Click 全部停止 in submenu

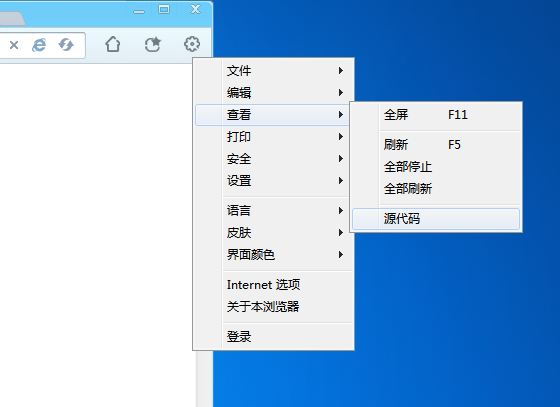click(x=436, y=167)
